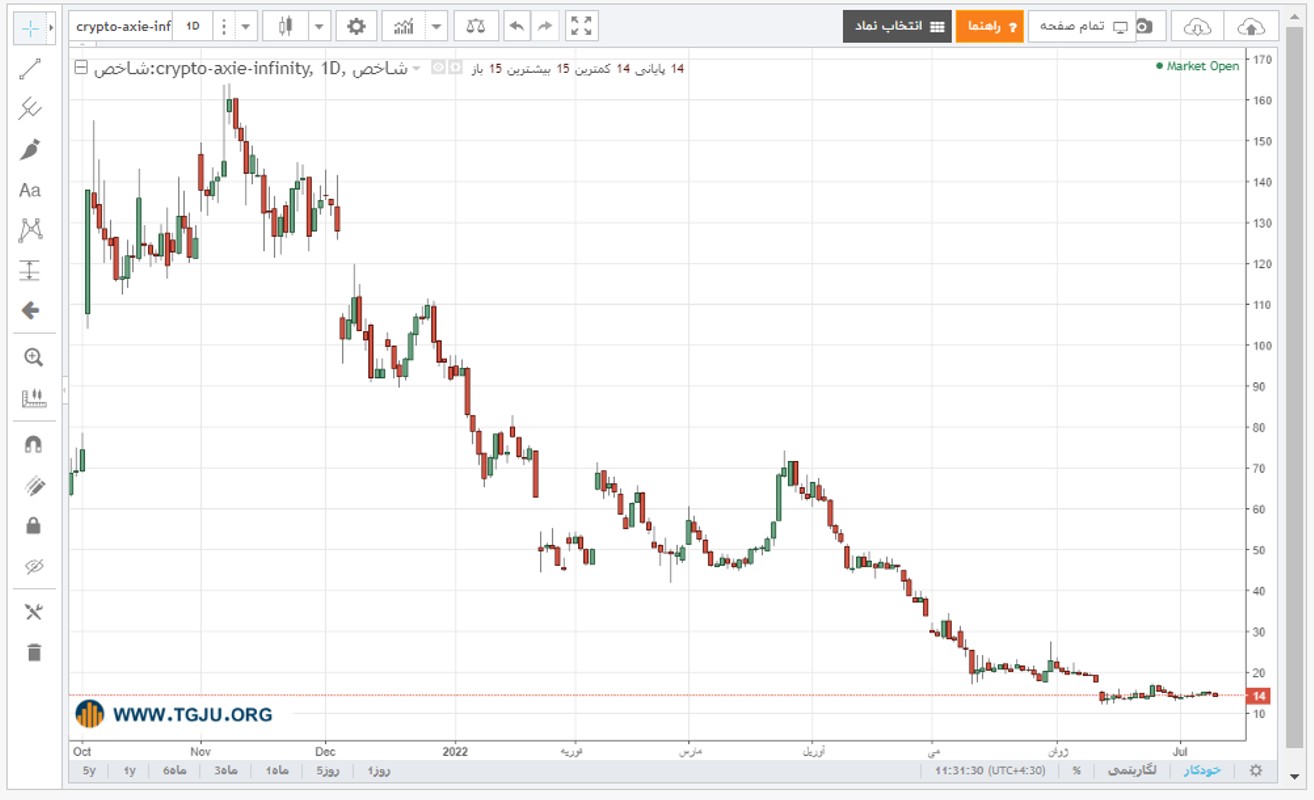
Task: Select the crosshair cursor tool
Action: coord(30,28)
